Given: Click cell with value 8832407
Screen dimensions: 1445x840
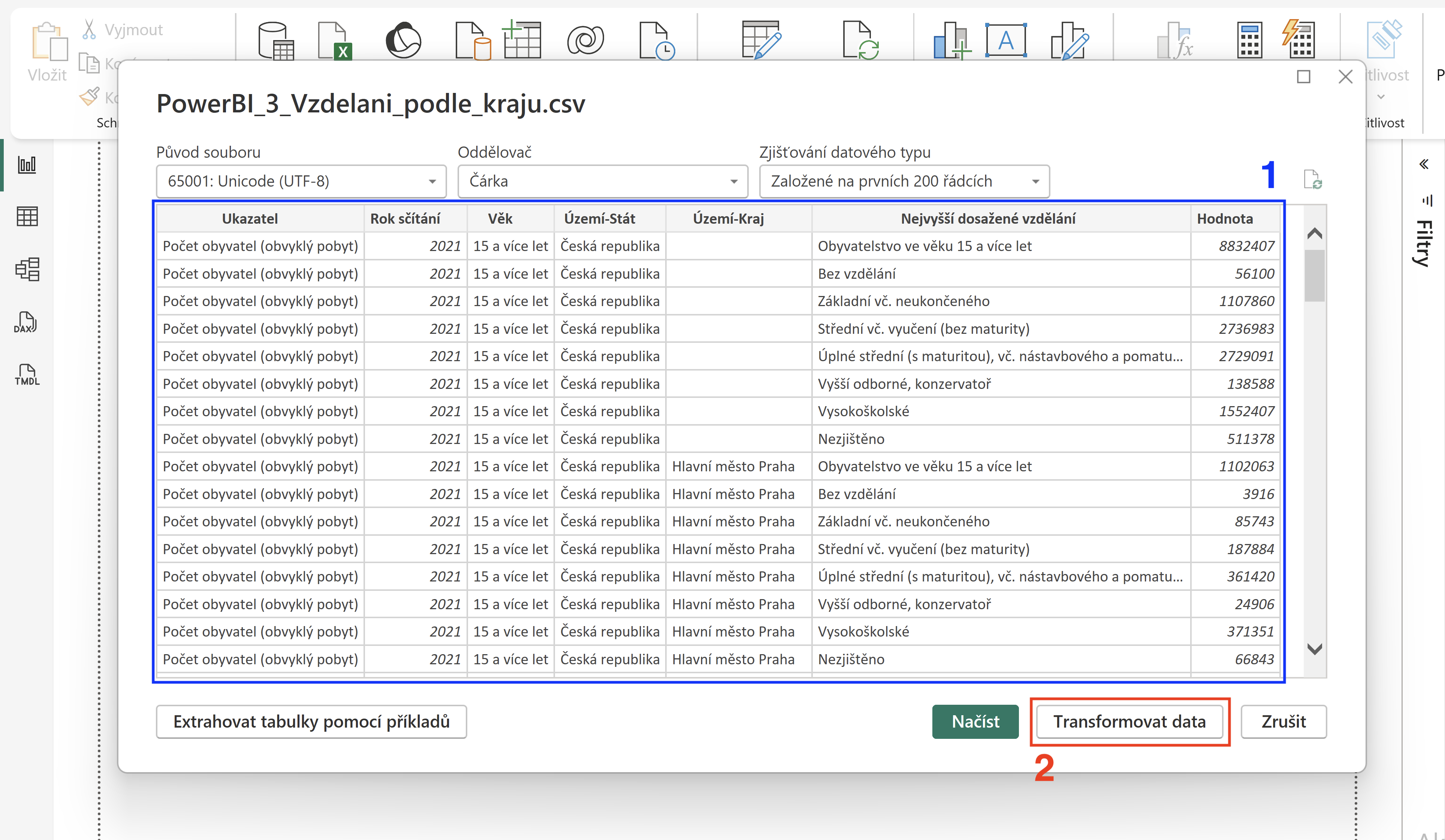Looking at the screenshot, I should click(1235, 246).
